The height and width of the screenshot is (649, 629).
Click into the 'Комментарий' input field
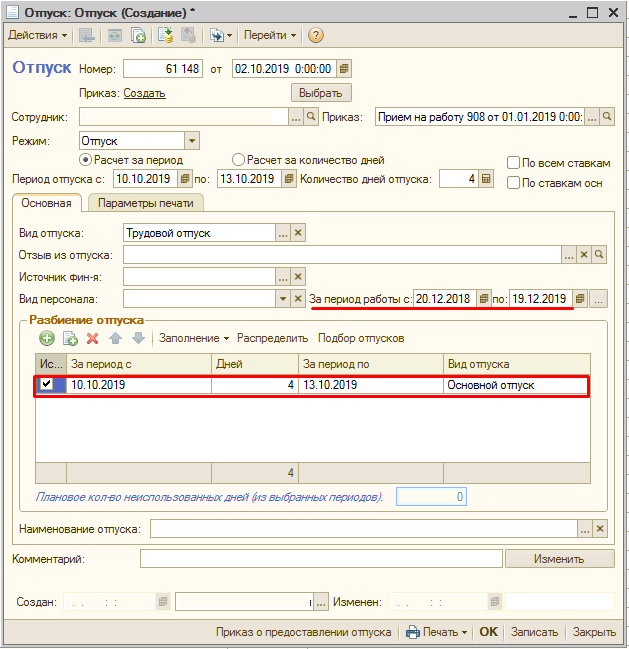(320, 558)
